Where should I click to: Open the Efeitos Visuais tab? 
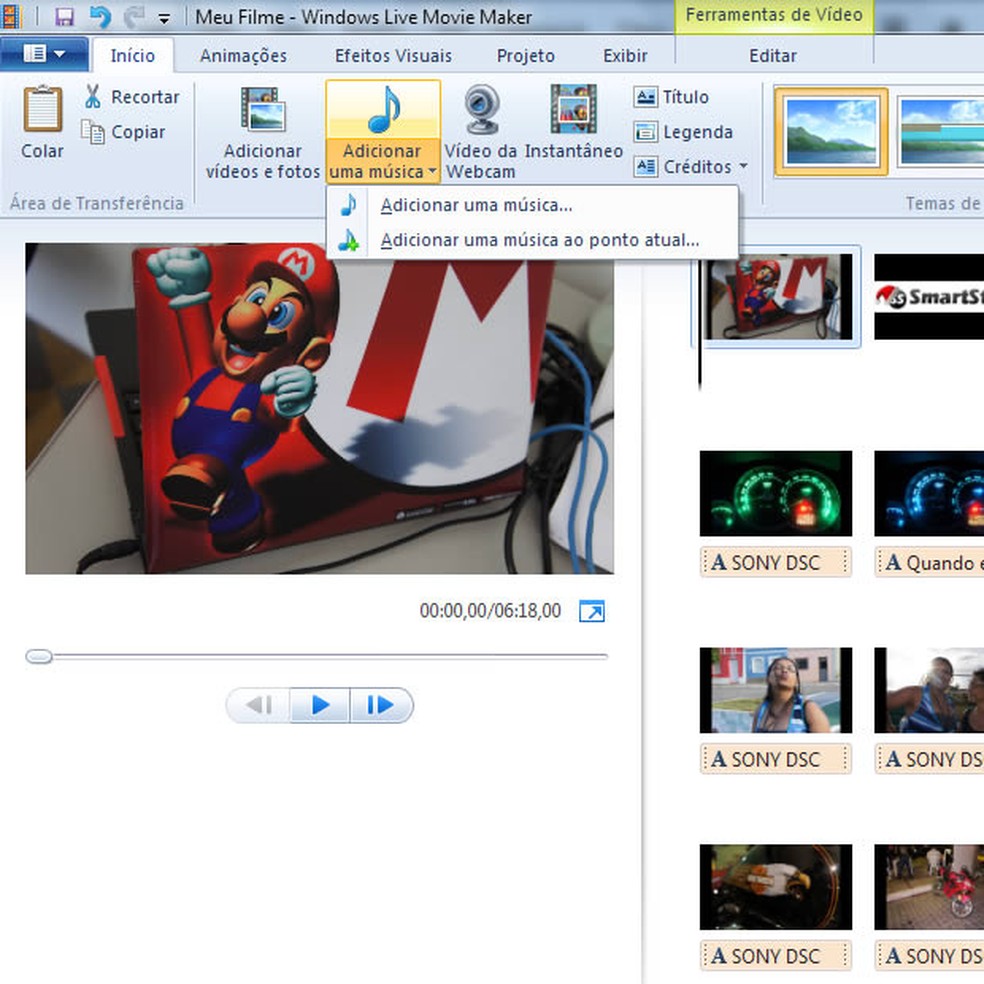393,56
